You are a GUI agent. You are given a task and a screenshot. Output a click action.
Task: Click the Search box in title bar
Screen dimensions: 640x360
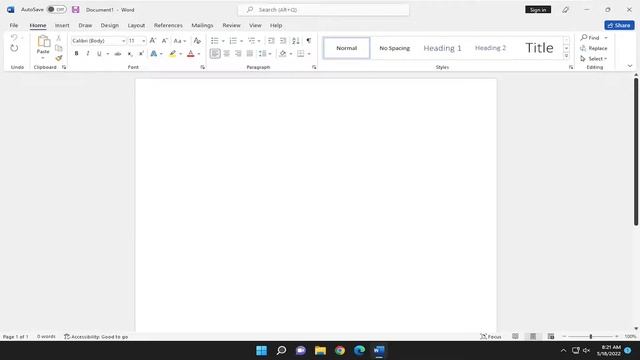(324, 10)
